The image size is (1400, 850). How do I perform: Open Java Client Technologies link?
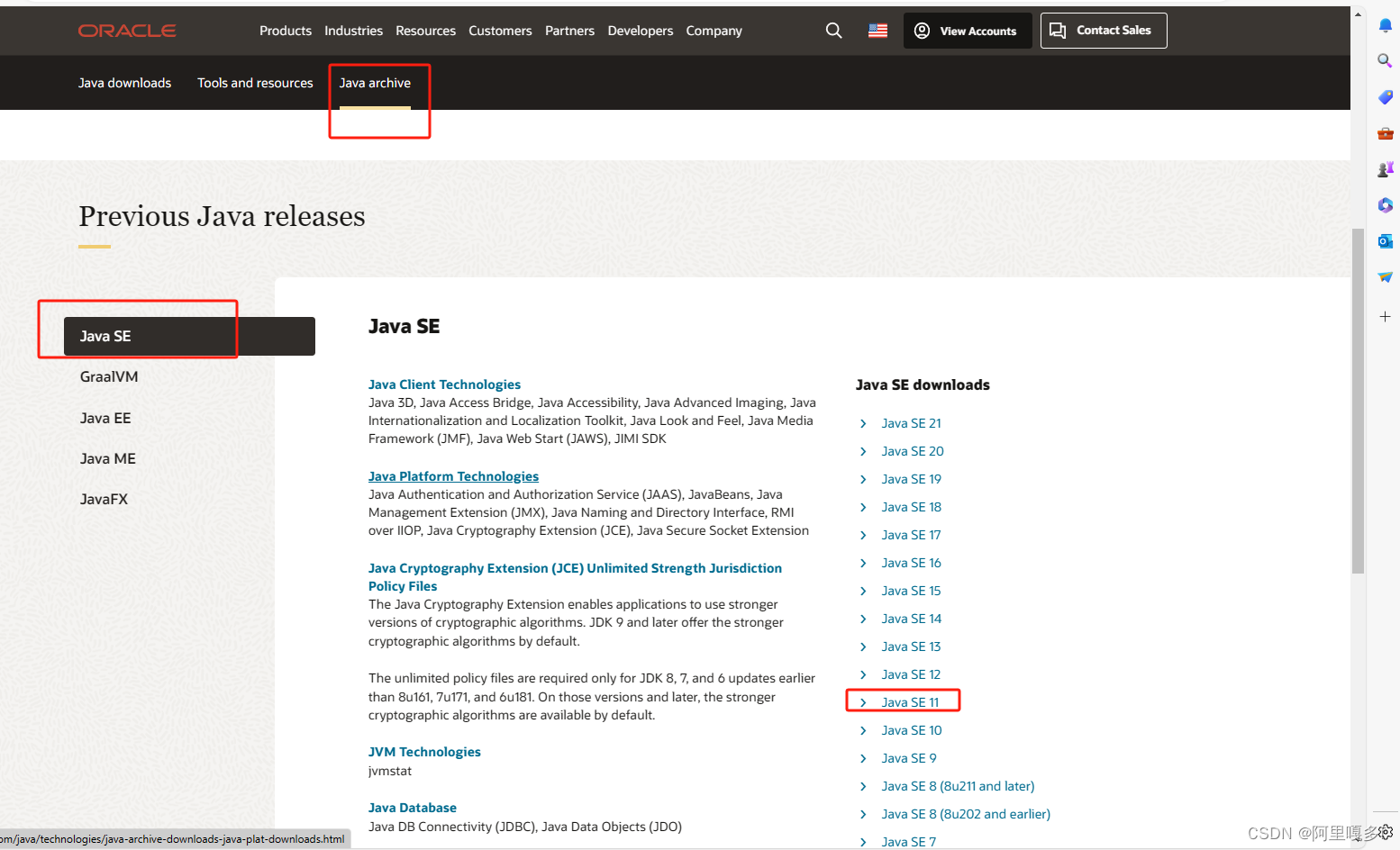pos(444,384)
